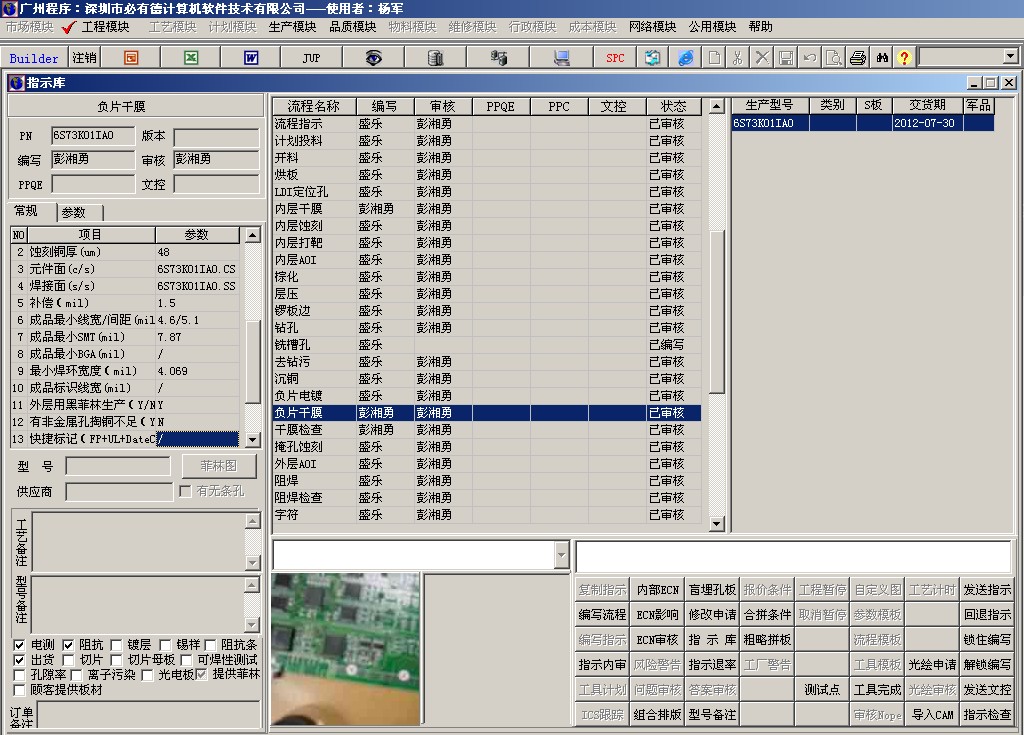Enable the 阻抗条 checkbox
Image resolution: width=1024 pixels, height=735 pixels.
click(x=210, y=645)
